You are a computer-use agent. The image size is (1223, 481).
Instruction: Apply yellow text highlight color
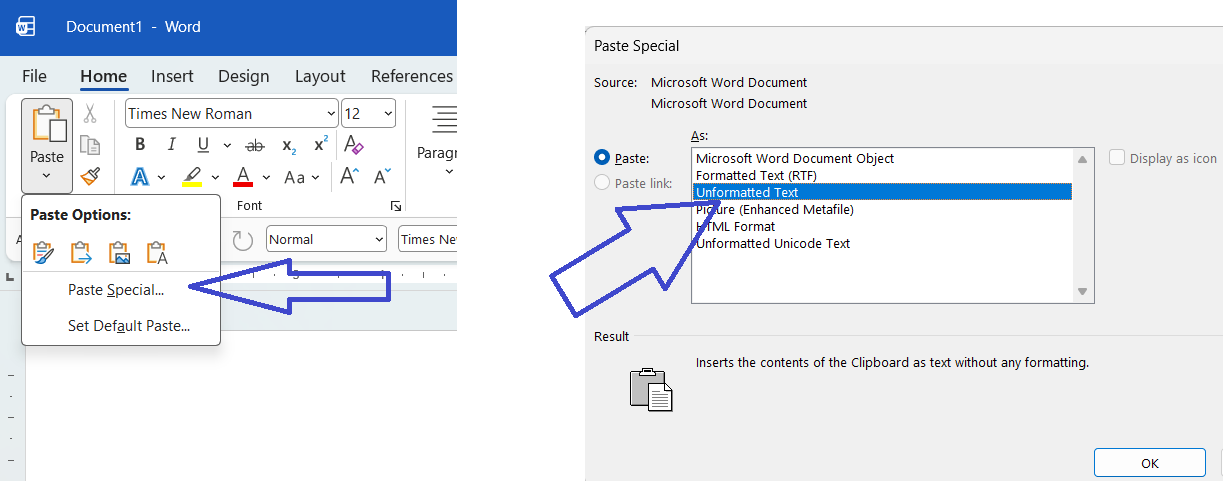click(x=191, y=177)
